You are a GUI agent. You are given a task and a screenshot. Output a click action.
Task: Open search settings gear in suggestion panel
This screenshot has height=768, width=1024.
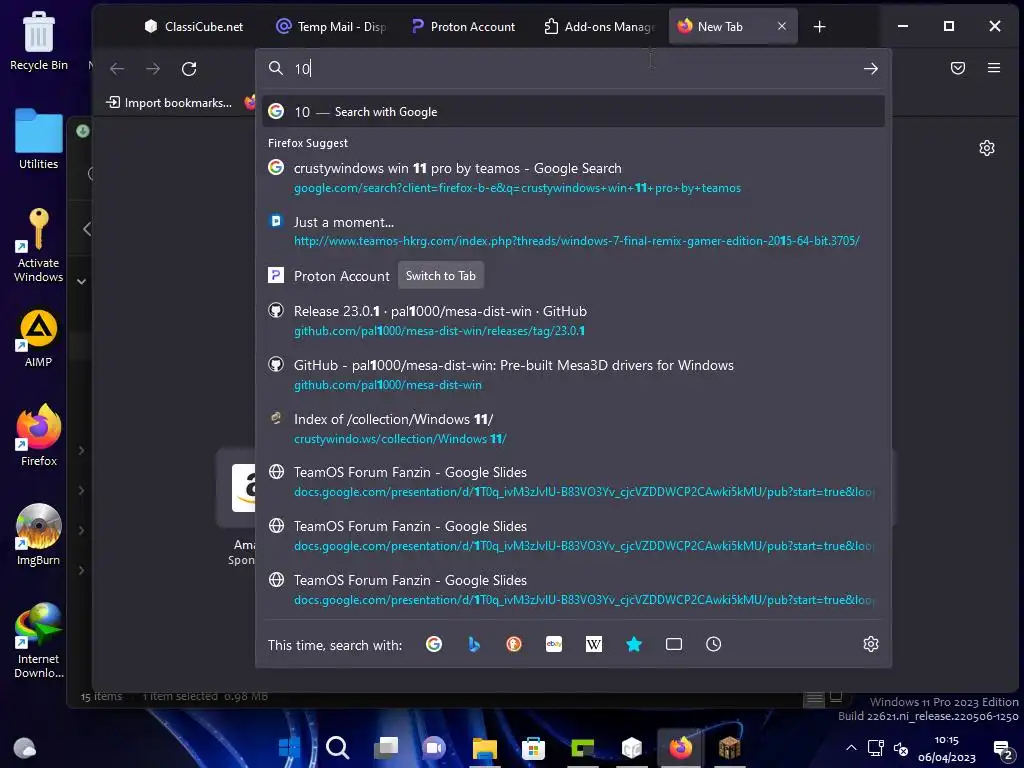(x=871, y=645)
